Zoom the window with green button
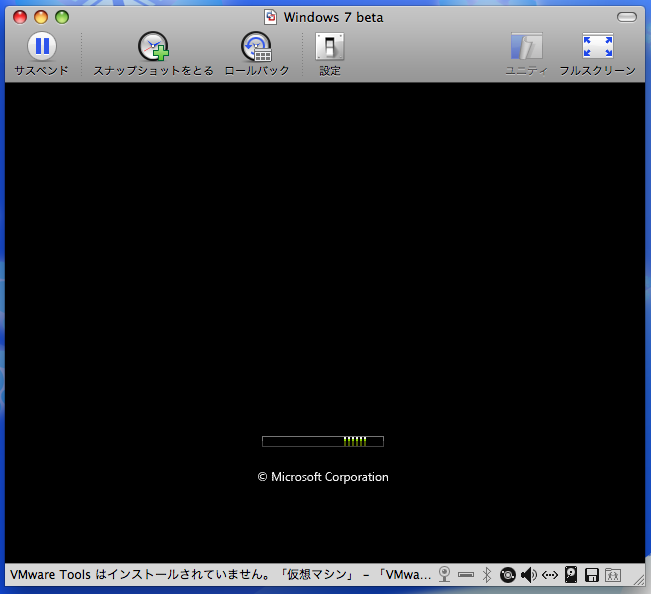Screen dimensions: 651x594 point(62,17)
